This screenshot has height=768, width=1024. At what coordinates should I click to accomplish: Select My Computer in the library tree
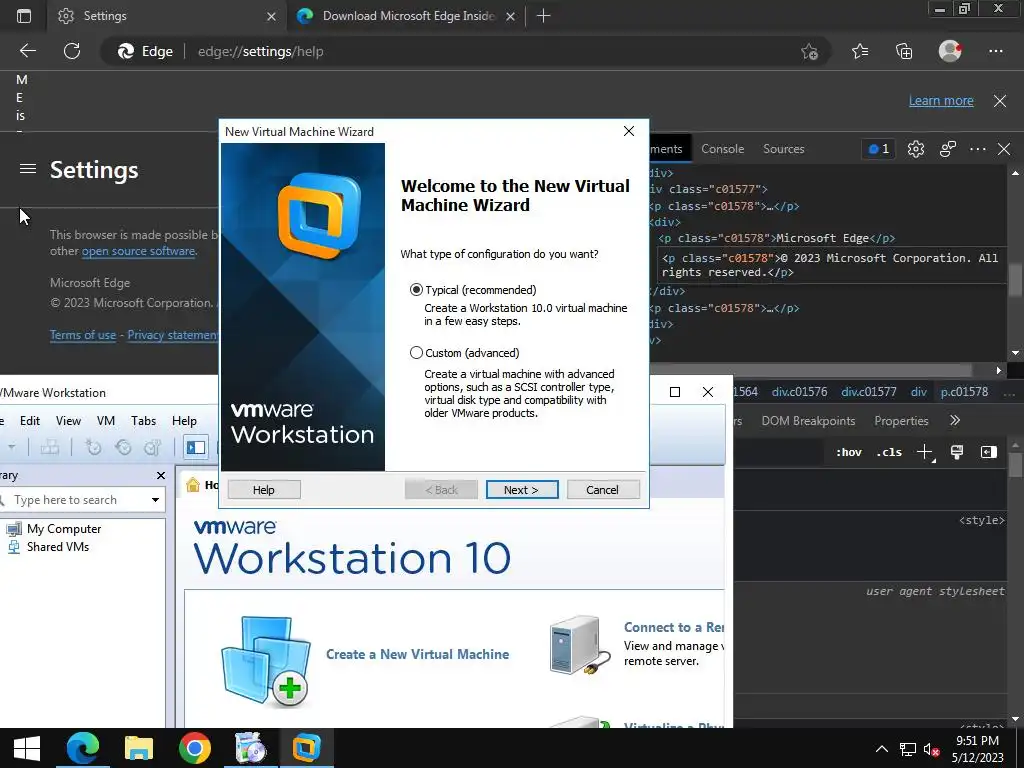[x=63, y=528]
